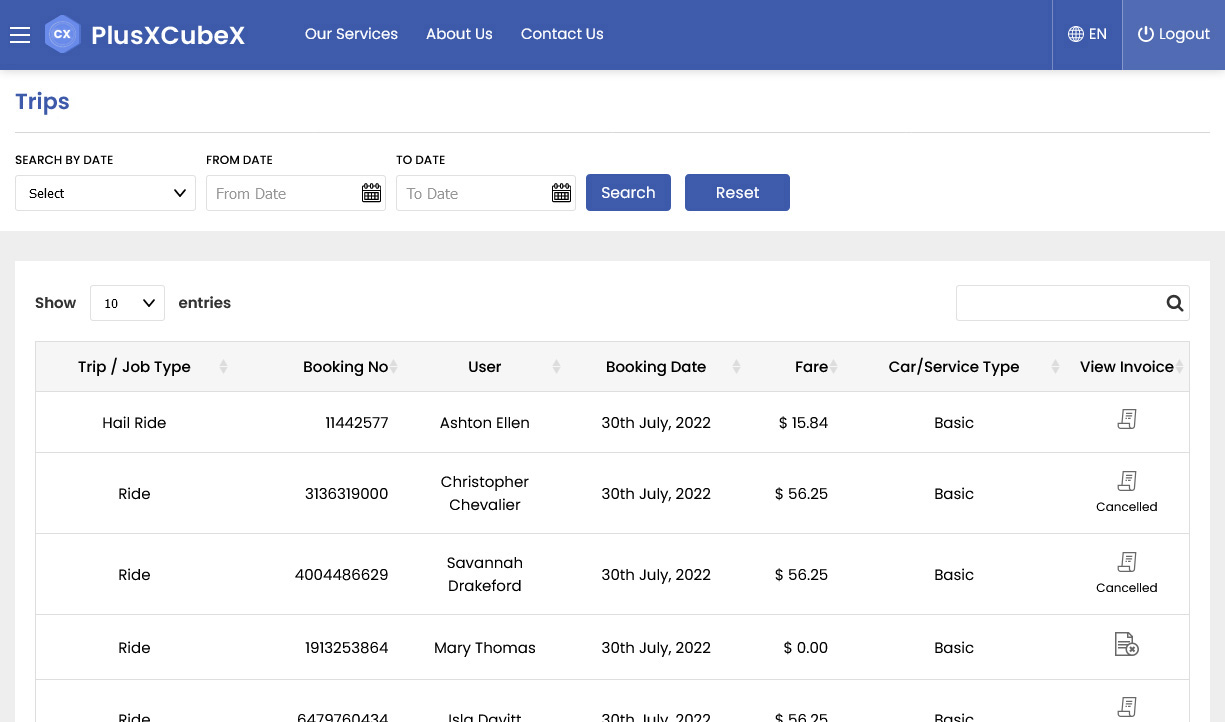Click user name Christopher Chevalier
Screen dimensions: 1225x722
pos(485,493)
